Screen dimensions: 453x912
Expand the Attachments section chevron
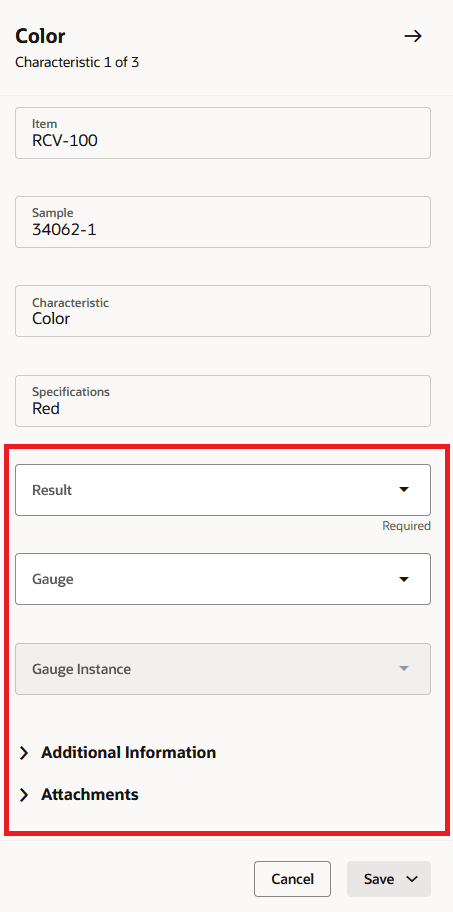pos(24,795)
